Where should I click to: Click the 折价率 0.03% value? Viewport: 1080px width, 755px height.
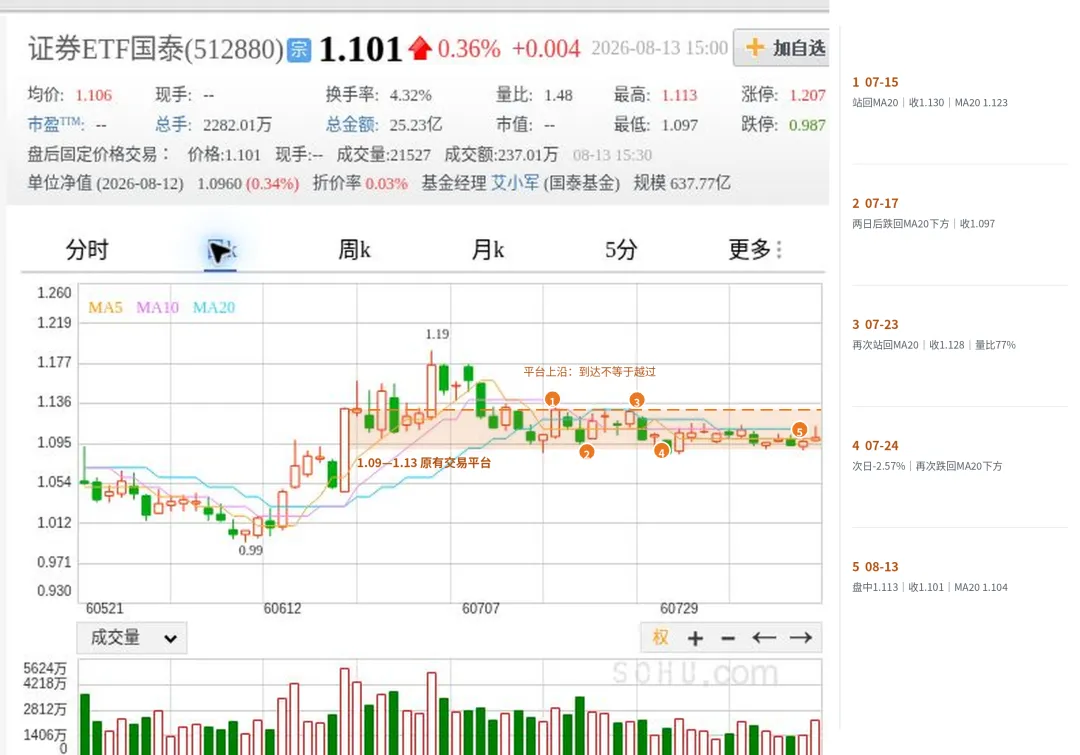(386, 184)
